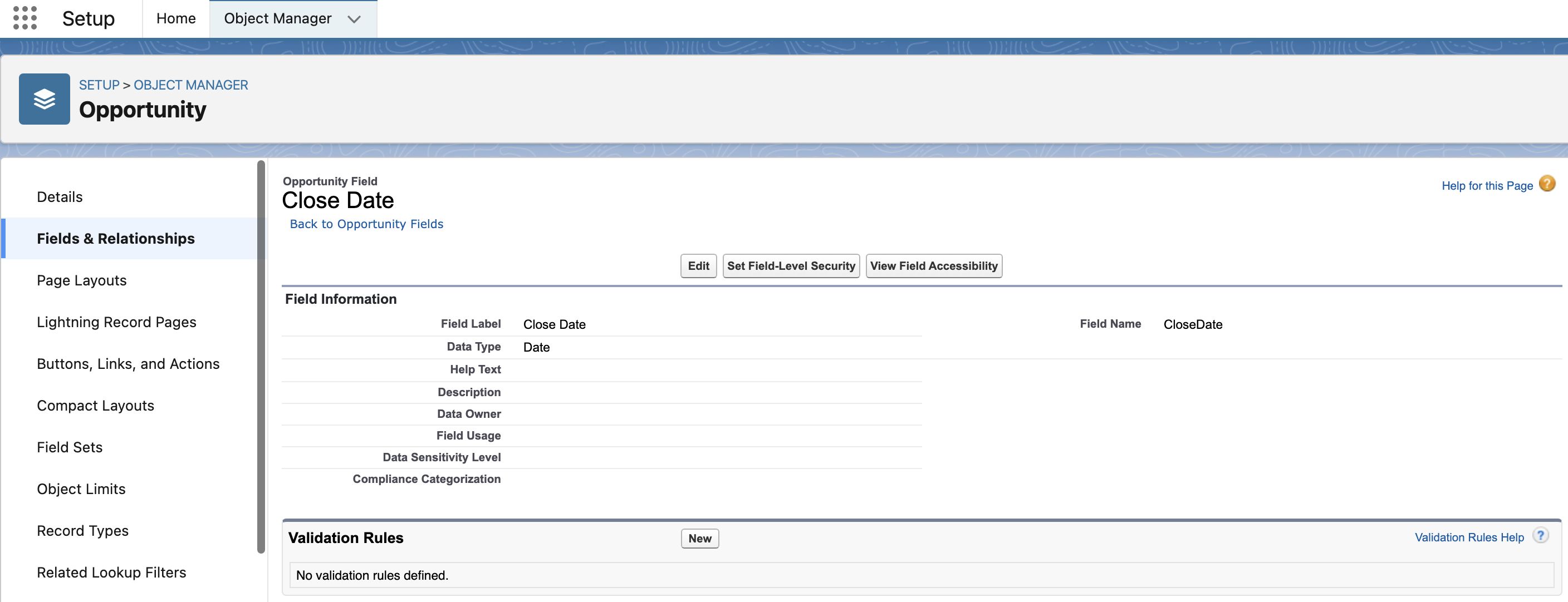Click the Opportunity object layers icon

coord(45,99)
